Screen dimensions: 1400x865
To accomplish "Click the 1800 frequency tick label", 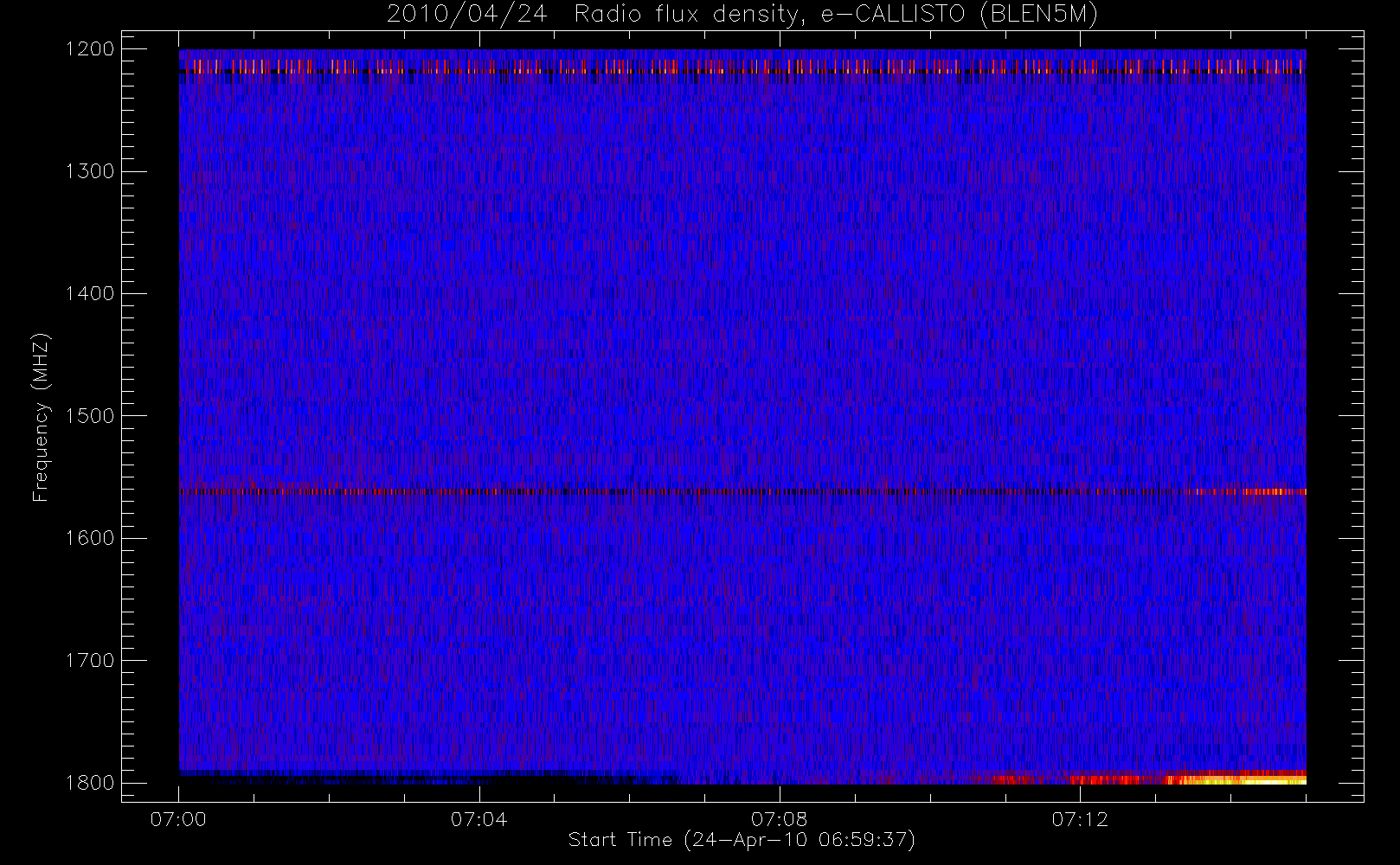I will 90,783.
